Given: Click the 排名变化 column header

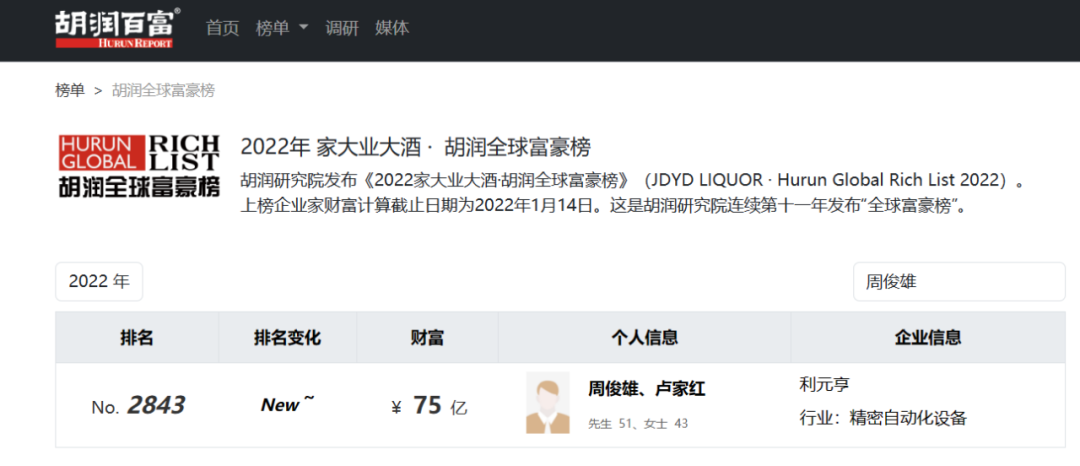Looking at the screenshot, I should pyautogui.click(x=287, y=337).
